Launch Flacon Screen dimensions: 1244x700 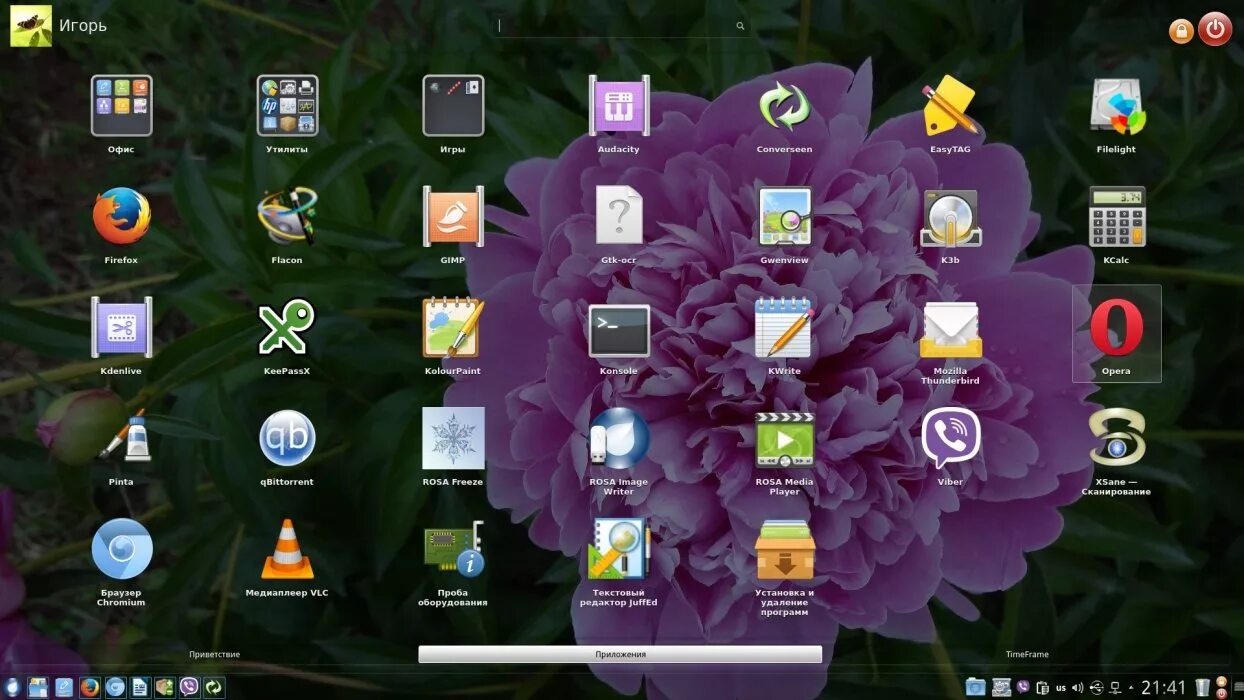pos(287,217)
